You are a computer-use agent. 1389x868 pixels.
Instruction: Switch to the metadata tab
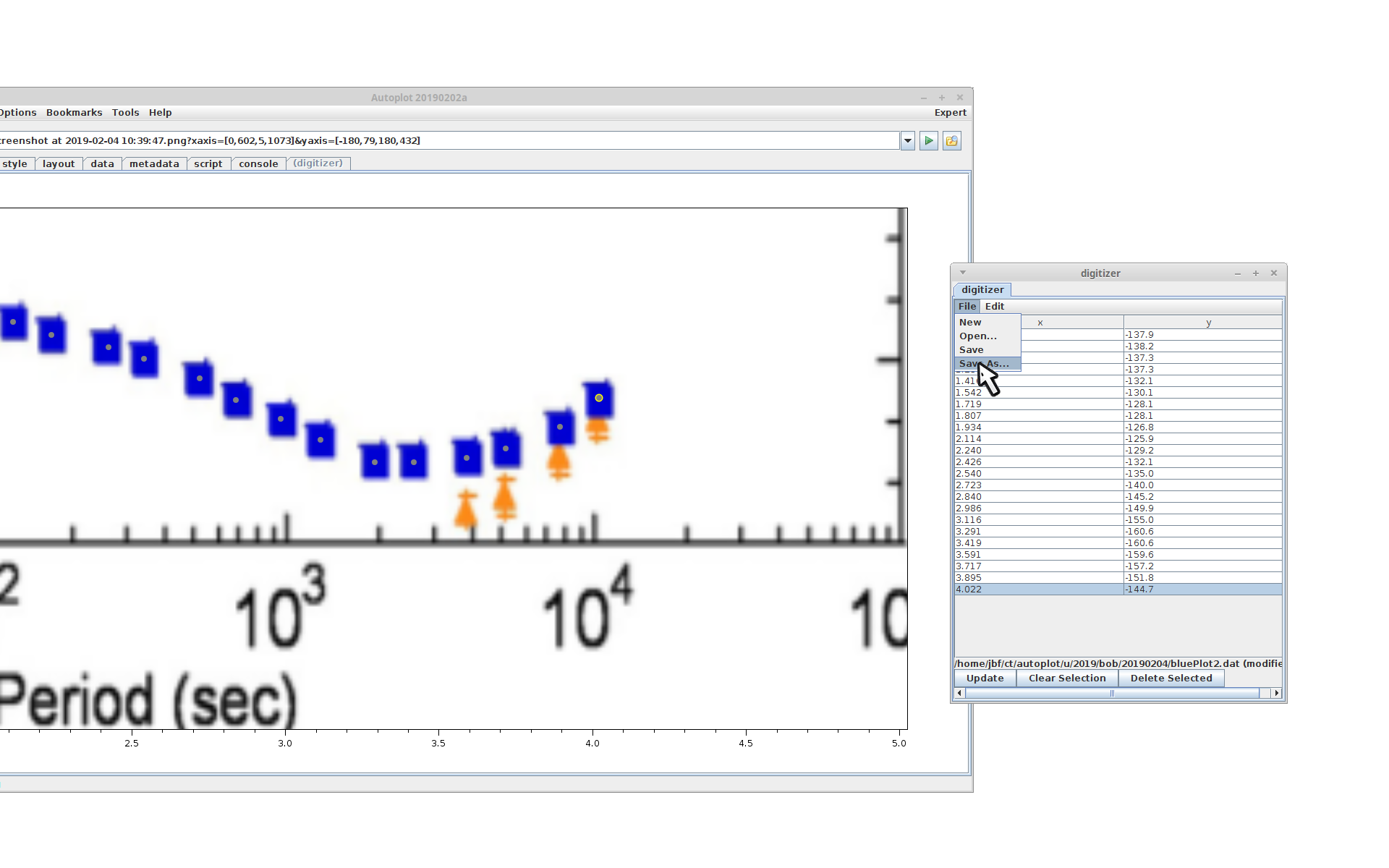pyautogui.click(x=154, y=164)
